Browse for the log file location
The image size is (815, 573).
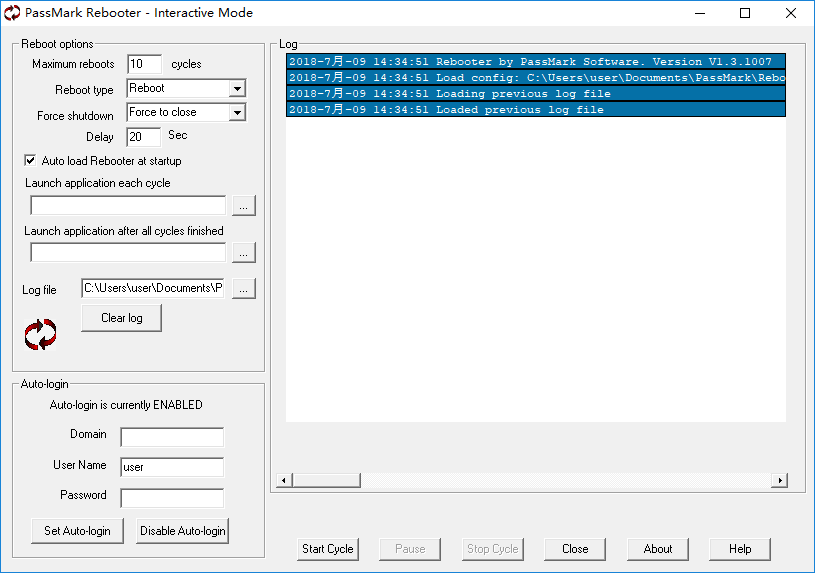(244, 289)
